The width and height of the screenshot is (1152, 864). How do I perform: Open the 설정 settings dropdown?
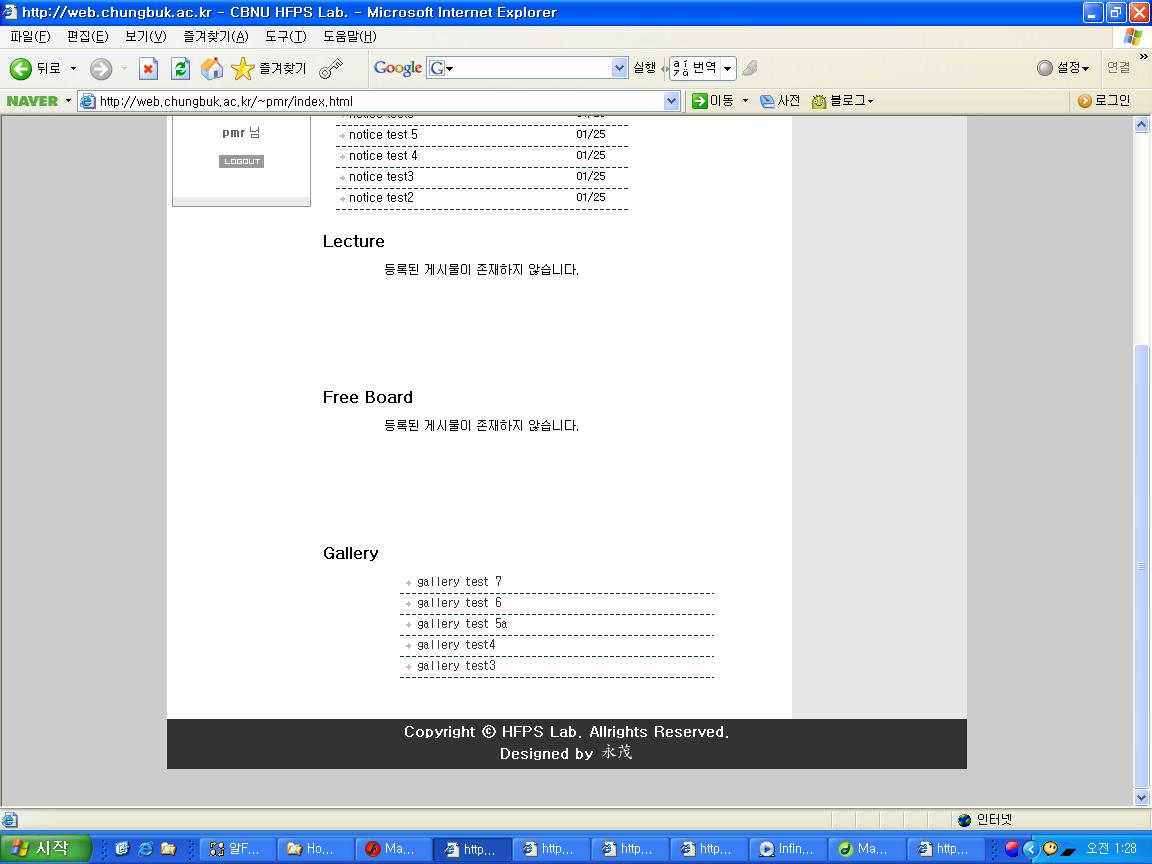[1063, 68]
